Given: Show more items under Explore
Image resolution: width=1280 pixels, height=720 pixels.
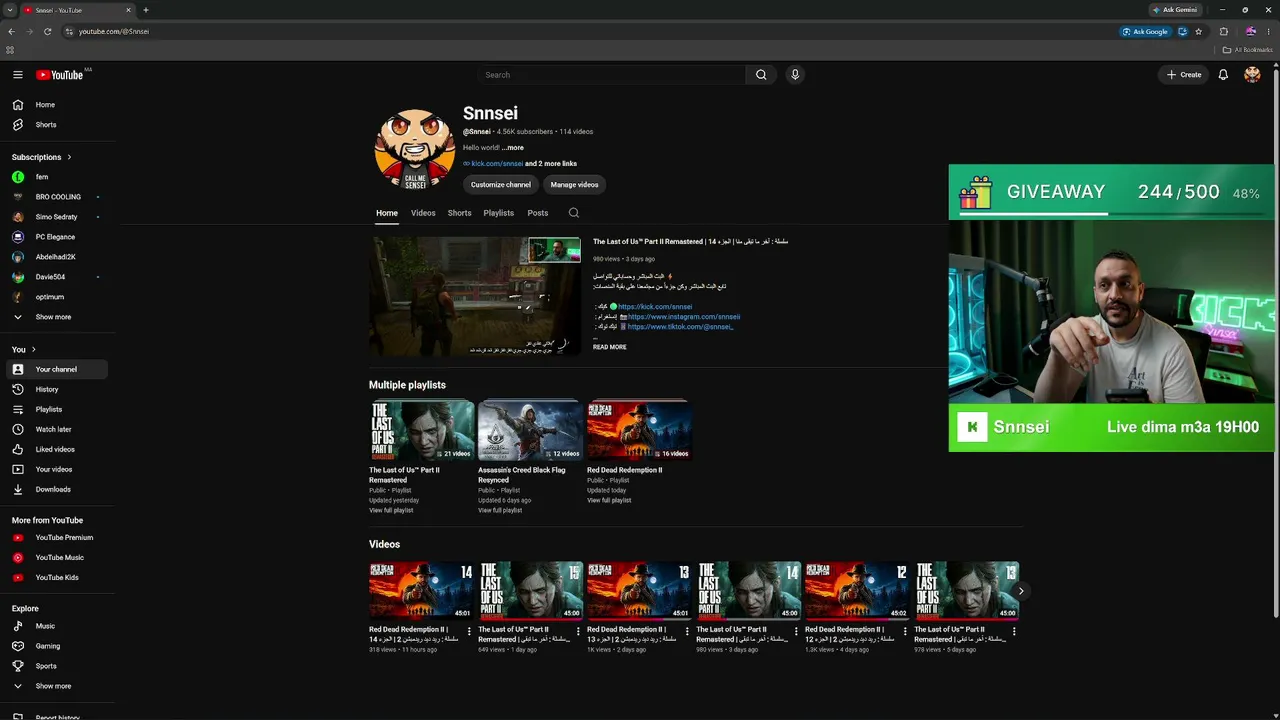Looking at the screenshot, I should click(x=57, y=686).
